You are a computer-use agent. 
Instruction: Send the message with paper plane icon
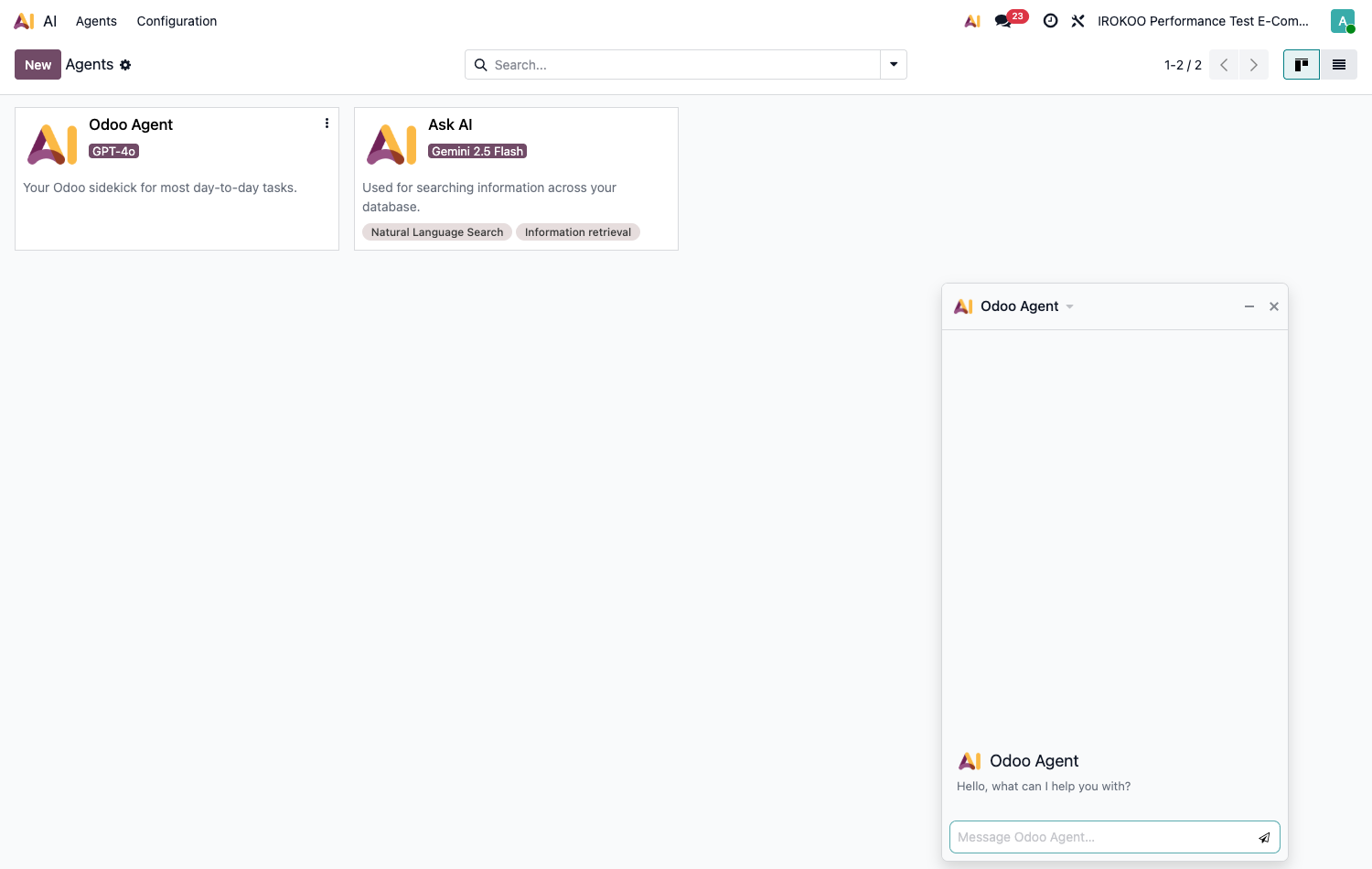coord(1264,837)
